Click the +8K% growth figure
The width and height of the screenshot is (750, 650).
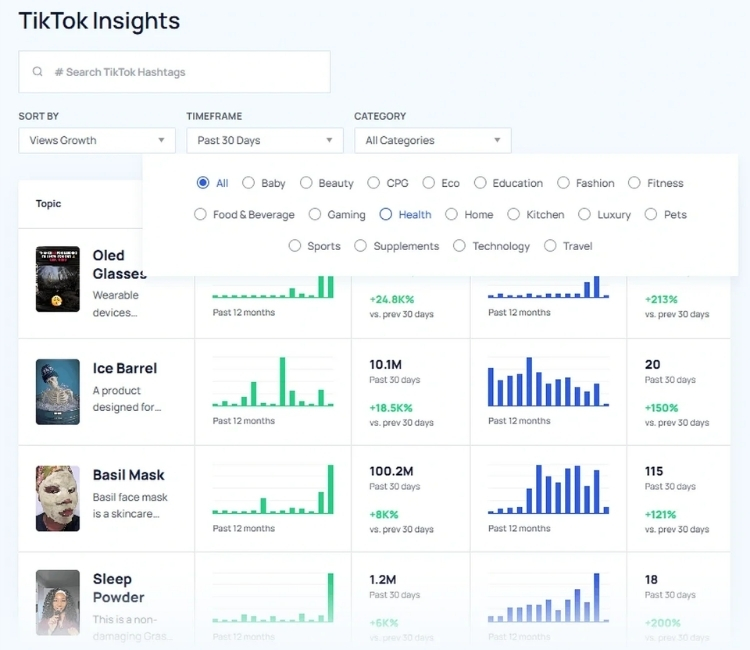coord(384,515)
